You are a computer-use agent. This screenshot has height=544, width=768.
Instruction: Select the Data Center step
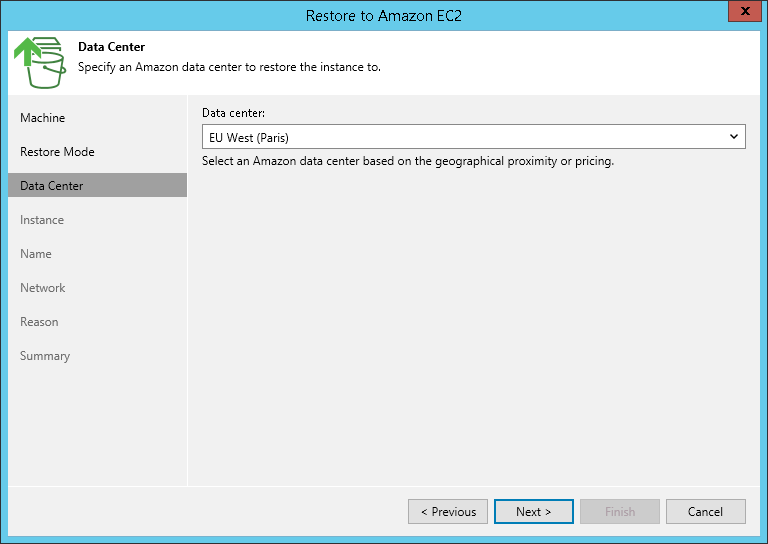97,185
